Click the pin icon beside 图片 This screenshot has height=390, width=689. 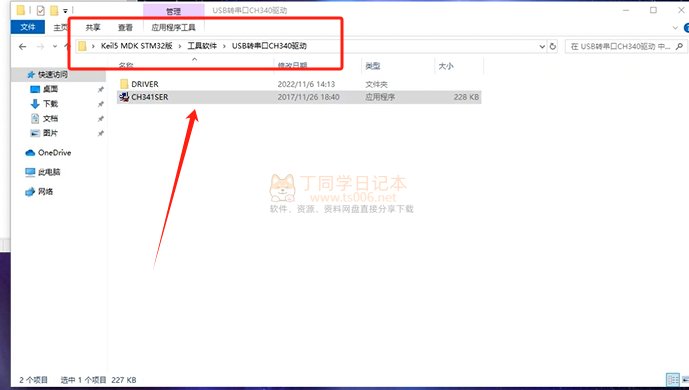[x=101, y=133]
